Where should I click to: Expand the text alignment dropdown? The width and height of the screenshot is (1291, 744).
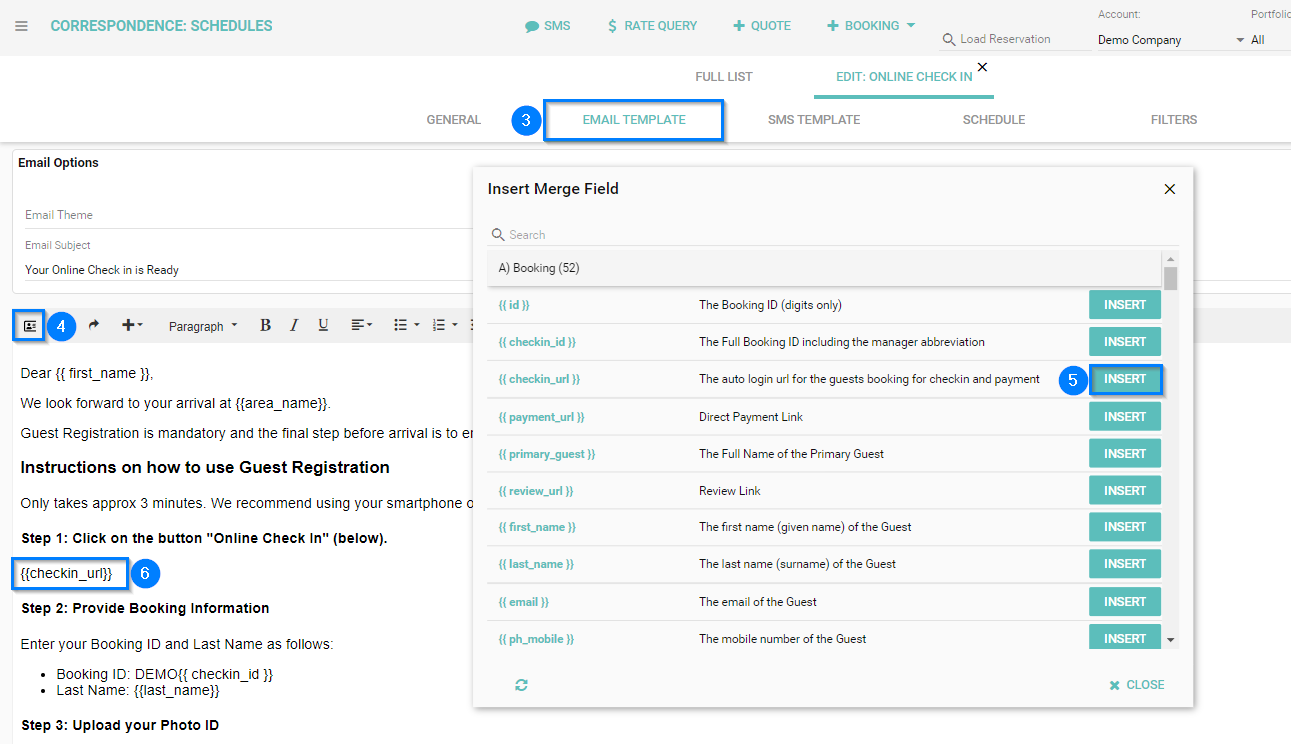tap(361, 325)
